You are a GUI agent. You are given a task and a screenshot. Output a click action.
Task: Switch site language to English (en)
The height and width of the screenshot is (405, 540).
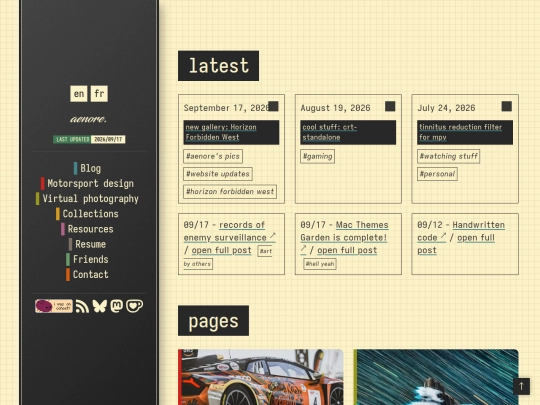(79, 94)
